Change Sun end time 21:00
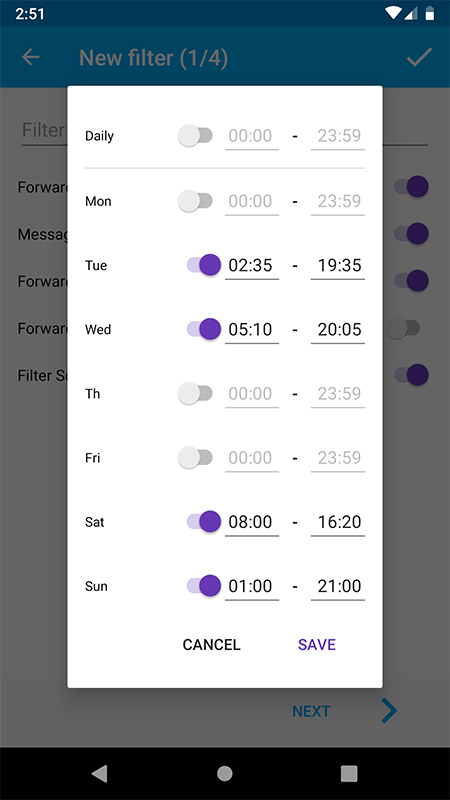The width and height of the screenshot is (450, 800). [x=338, y=587]
